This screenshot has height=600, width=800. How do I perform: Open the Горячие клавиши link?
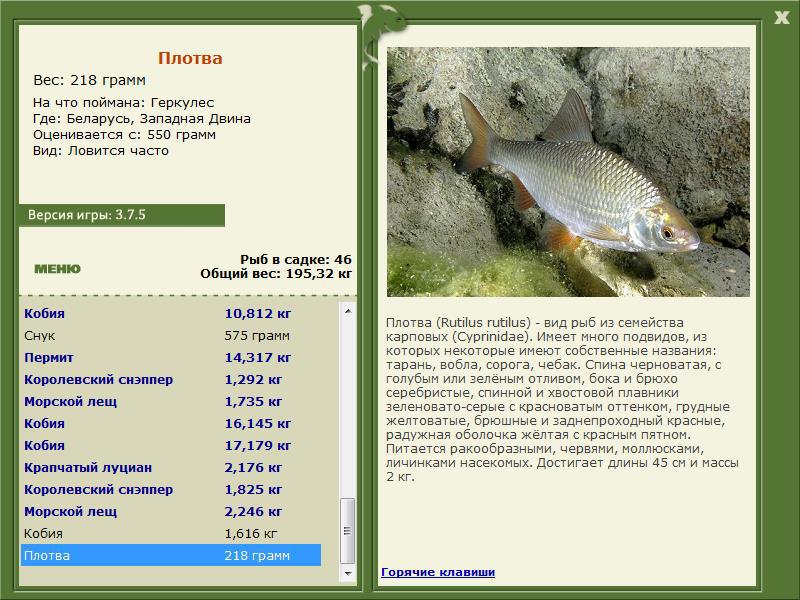(438, 572)
